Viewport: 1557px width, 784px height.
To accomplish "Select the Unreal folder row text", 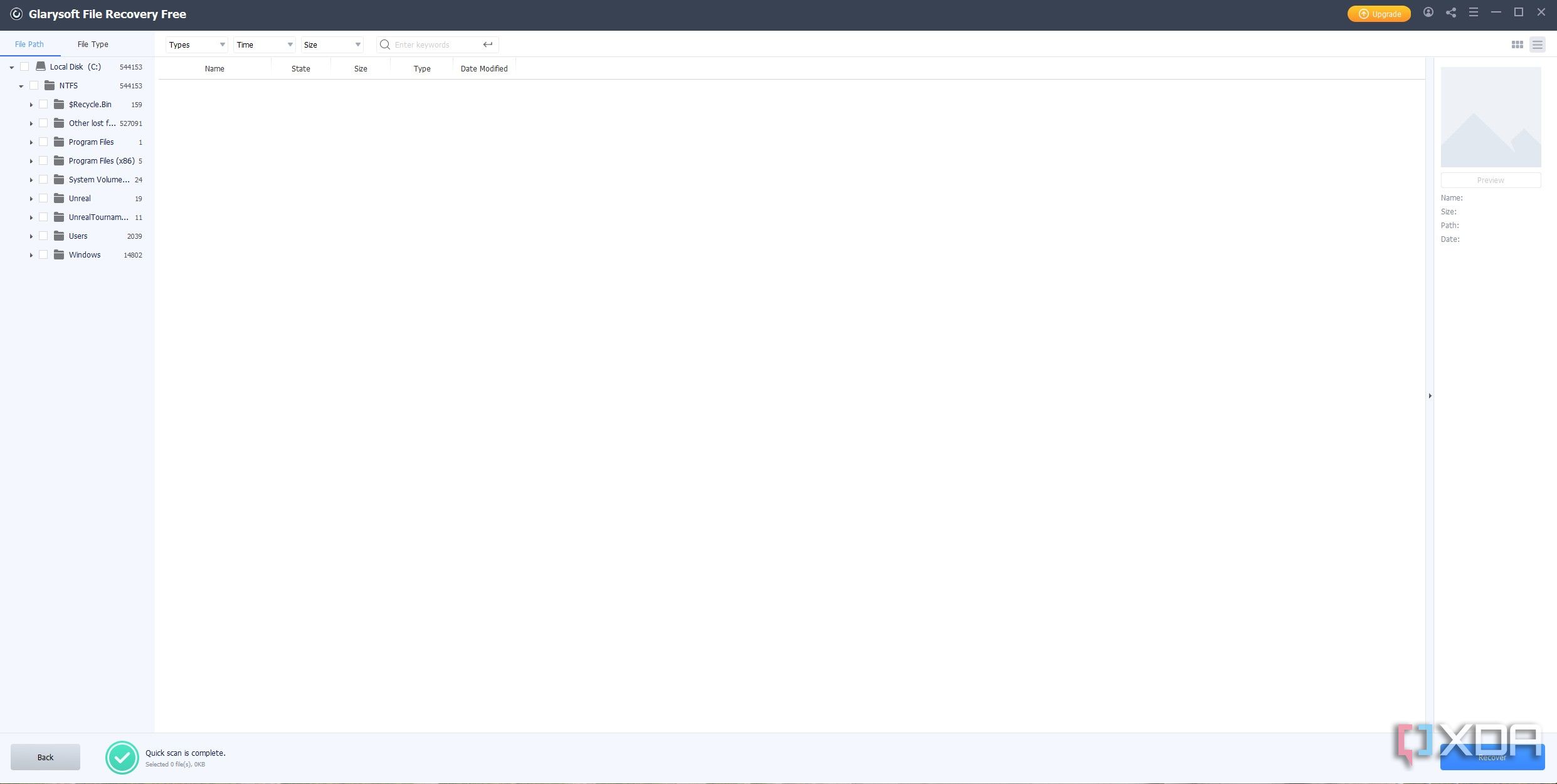I will point(80,198).
